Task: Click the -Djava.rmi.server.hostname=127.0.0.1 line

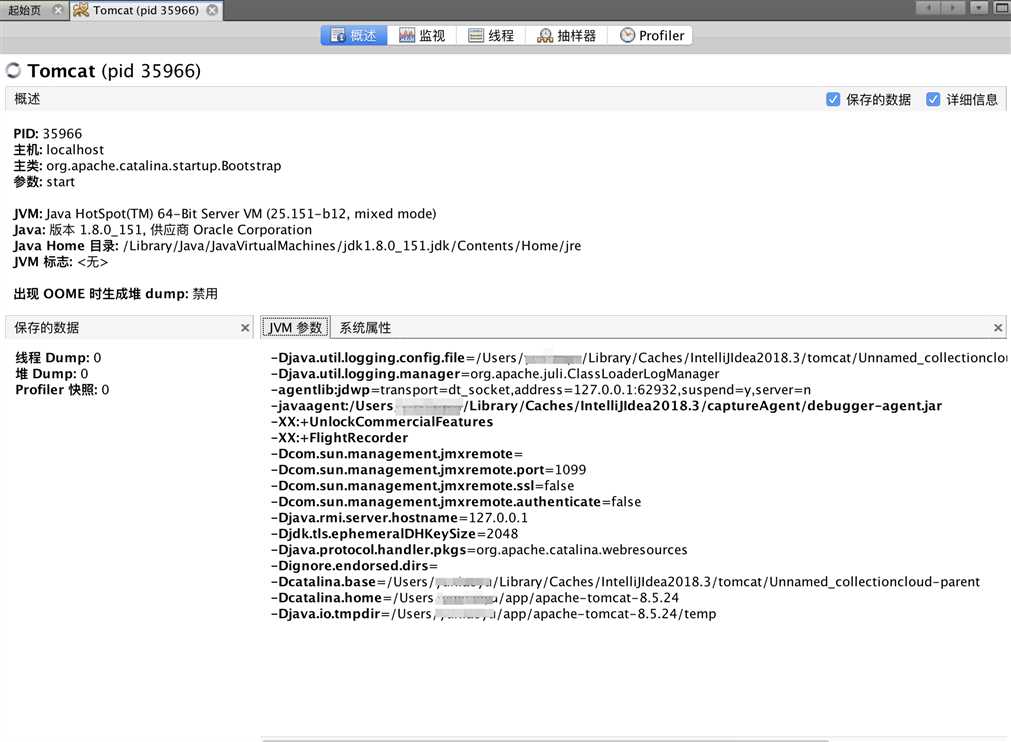Action: point(400,518)
